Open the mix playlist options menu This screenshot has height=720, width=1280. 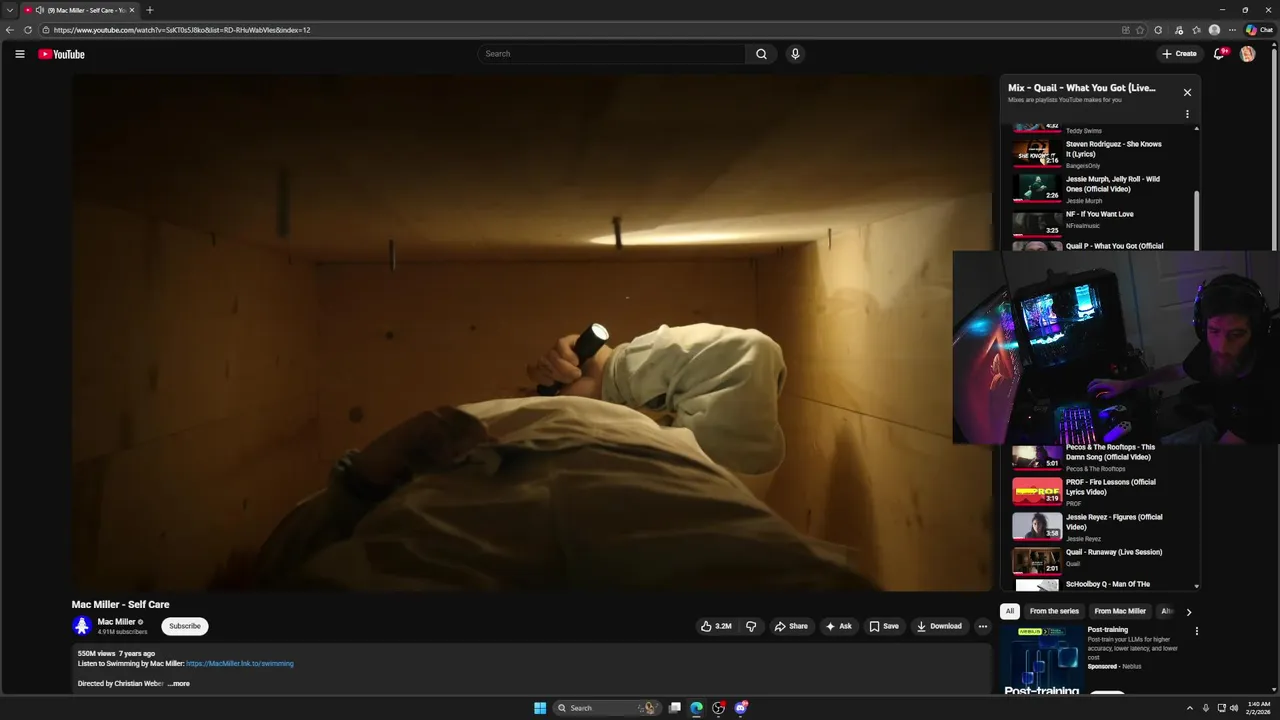pos(1187,114)
